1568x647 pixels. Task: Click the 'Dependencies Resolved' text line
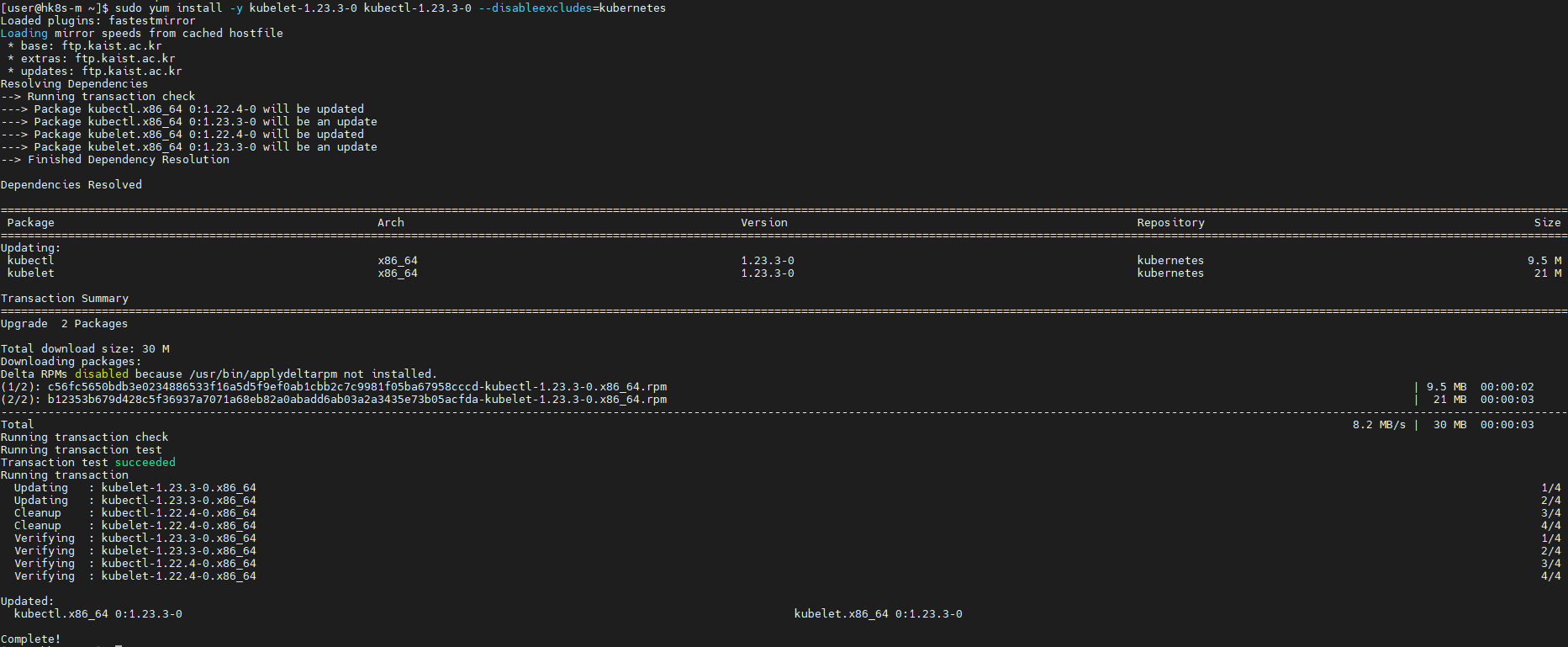[x=71, y=185]
